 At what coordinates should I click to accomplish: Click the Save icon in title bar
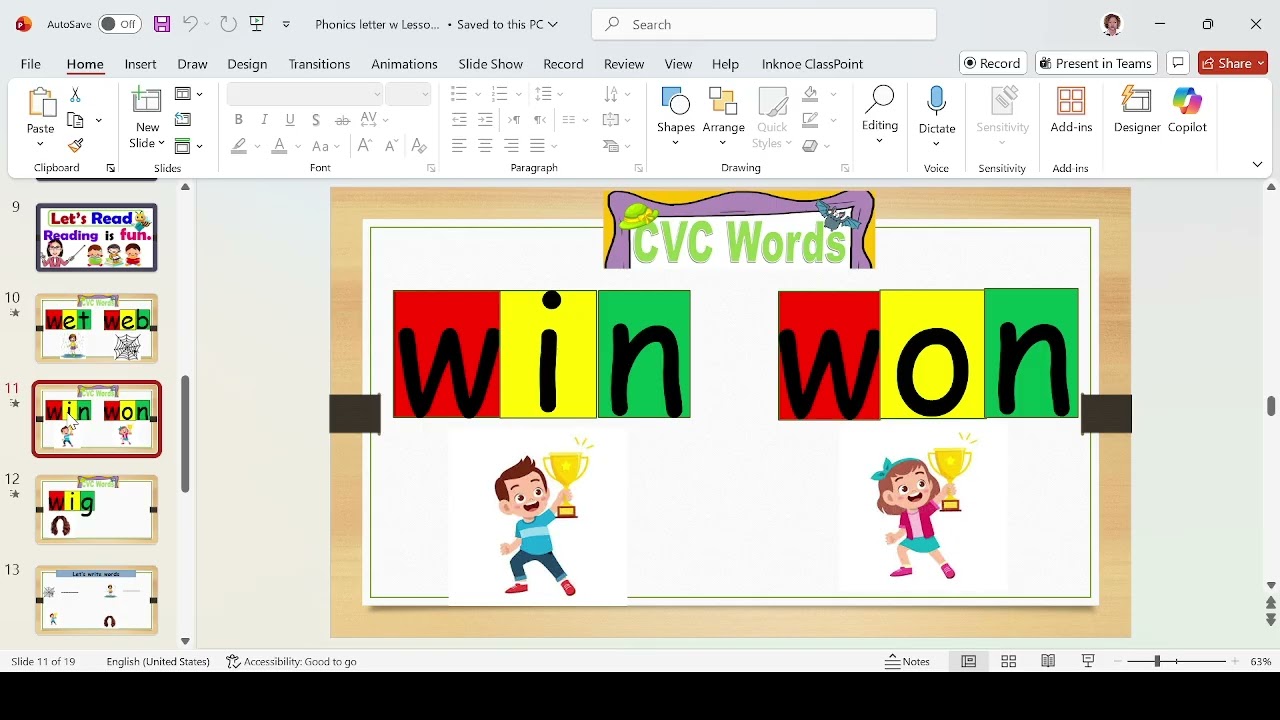[162, 24]
